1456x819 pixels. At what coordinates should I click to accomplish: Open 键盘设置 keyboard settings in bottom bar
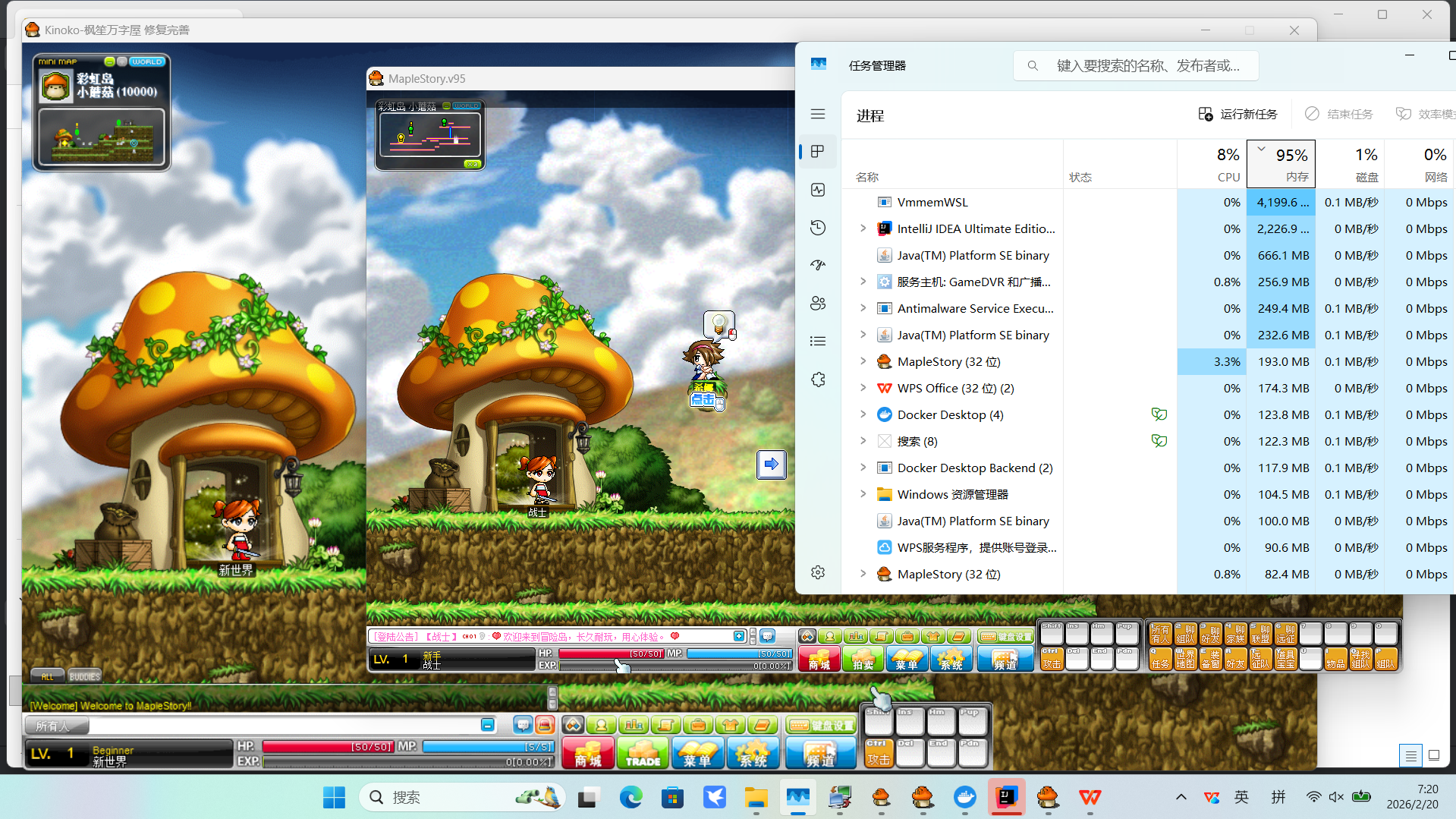click(822, 726)
